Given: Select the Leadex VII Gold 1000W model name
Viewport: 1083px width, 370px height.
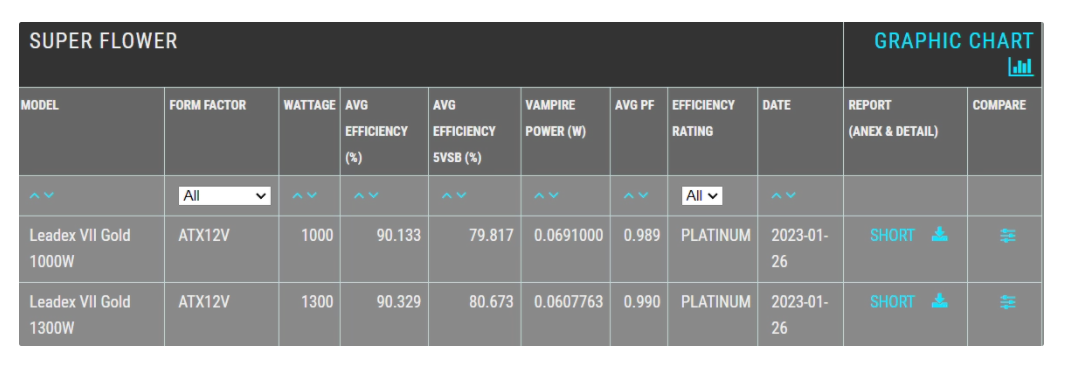Looking at the screenshot, I should tap(80, 249).
